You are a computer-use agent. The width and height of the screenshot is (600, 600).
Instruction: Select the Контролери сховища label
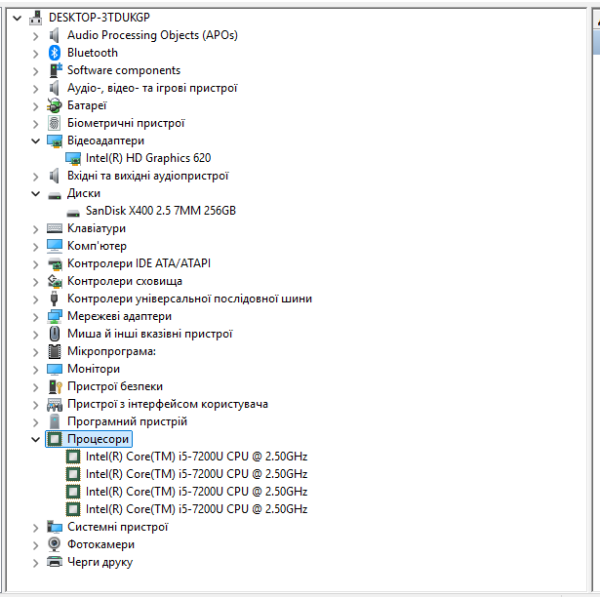tap(124, 281)
